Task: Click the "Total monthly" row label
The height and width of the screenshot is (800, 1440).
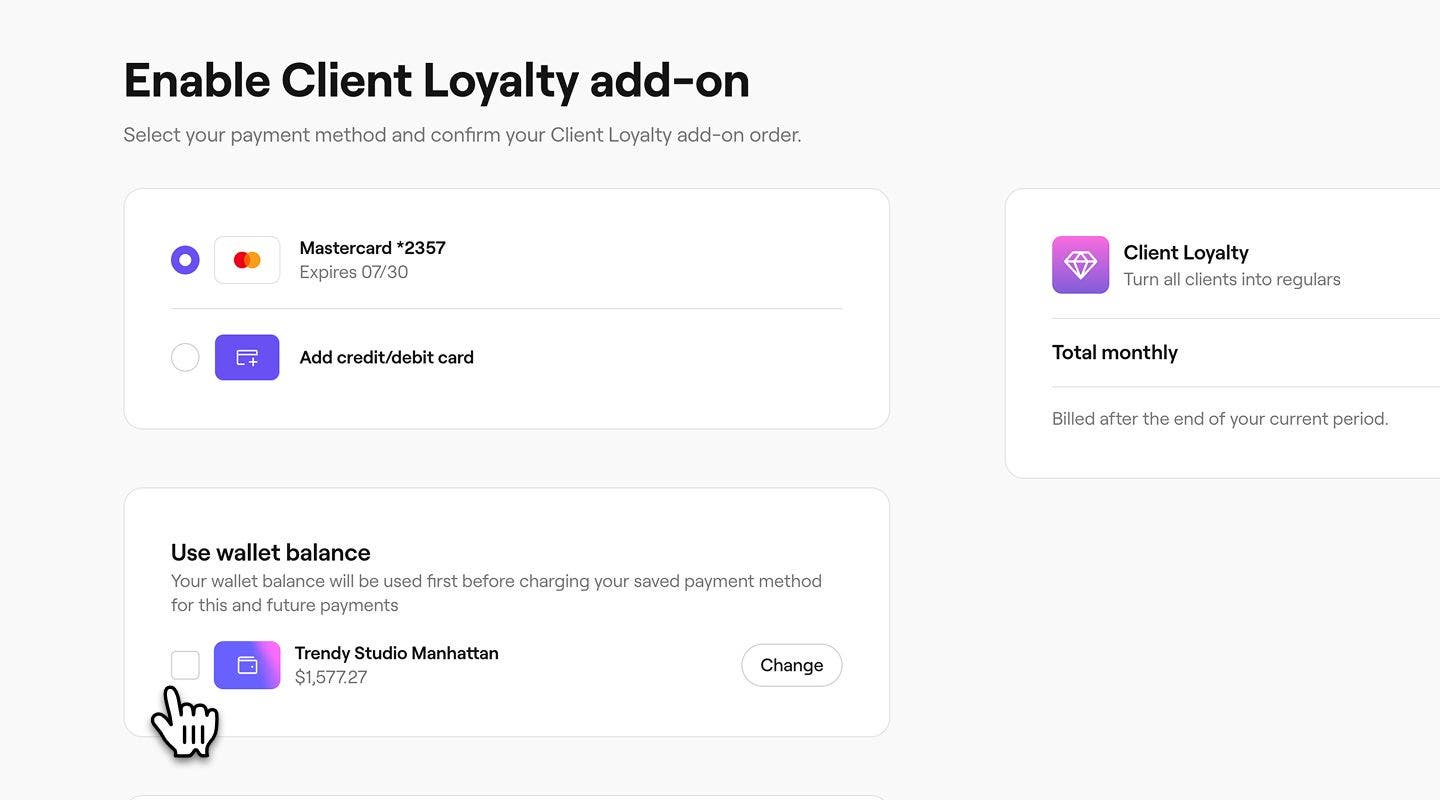Action: [x=1114, y=352]
